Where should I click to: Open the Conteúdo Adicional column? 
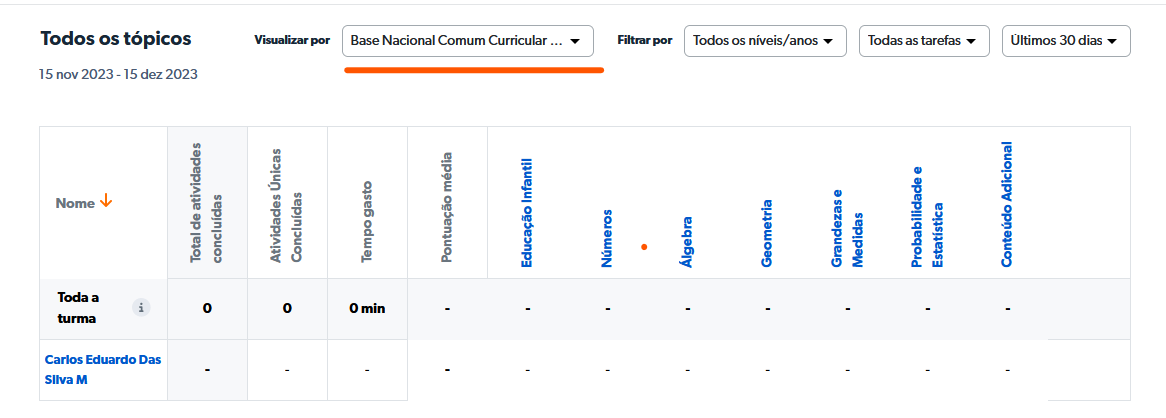click(1007, 205)
